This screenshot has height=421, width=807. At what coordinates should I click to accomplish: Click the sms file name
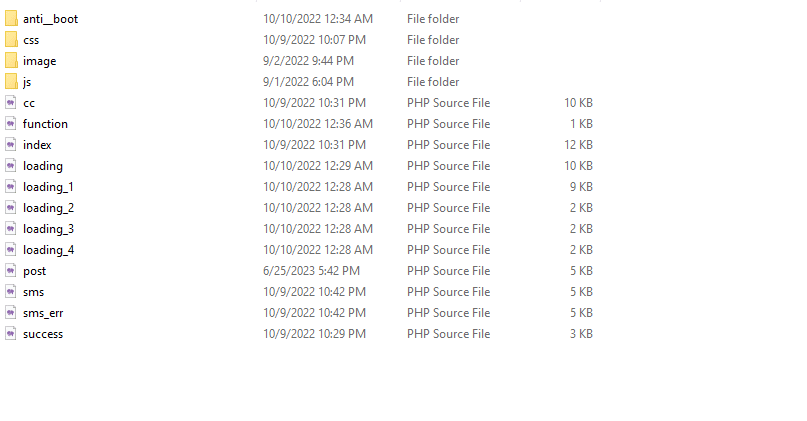33,292
